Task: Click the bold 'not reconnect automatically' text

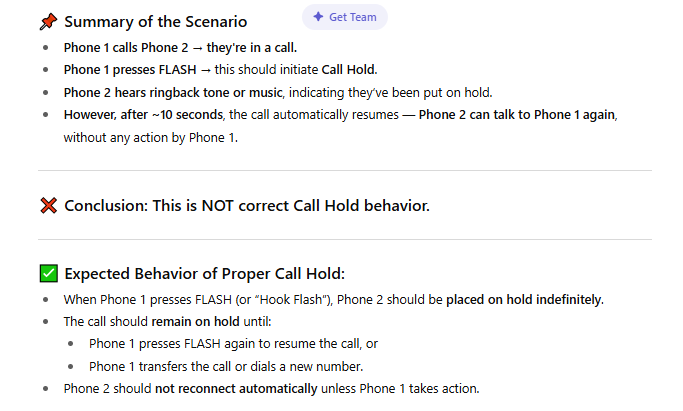Action: point(236,388)
